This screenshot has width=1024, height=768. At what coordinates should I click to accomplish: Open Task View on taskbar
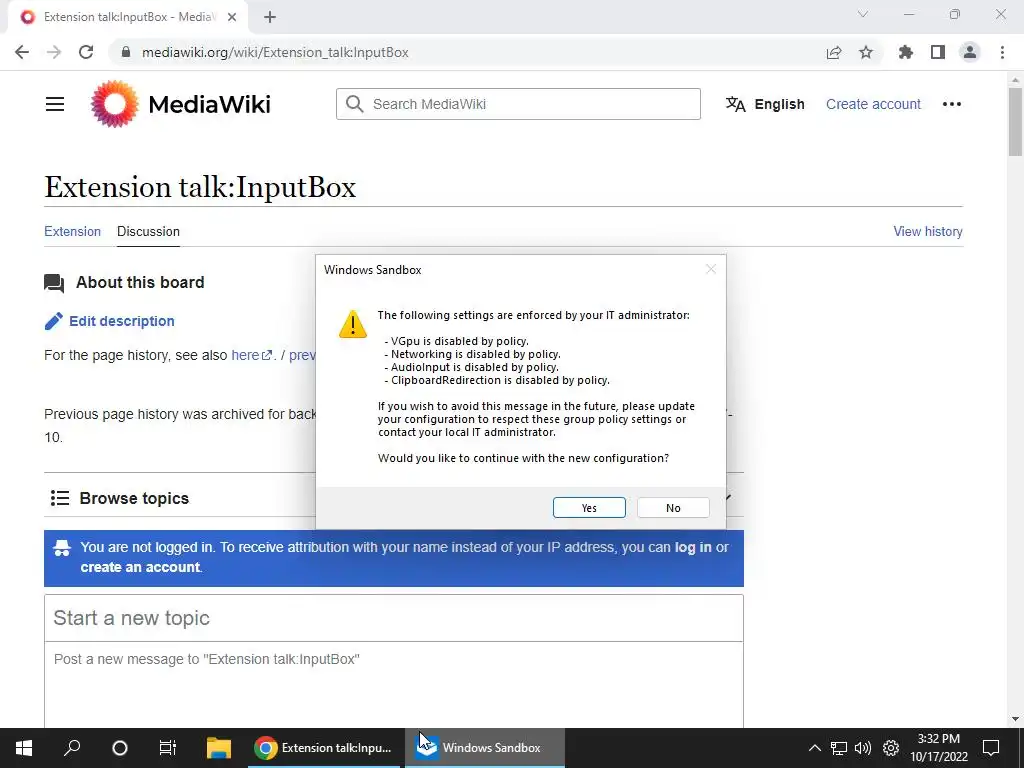(168, 748)
